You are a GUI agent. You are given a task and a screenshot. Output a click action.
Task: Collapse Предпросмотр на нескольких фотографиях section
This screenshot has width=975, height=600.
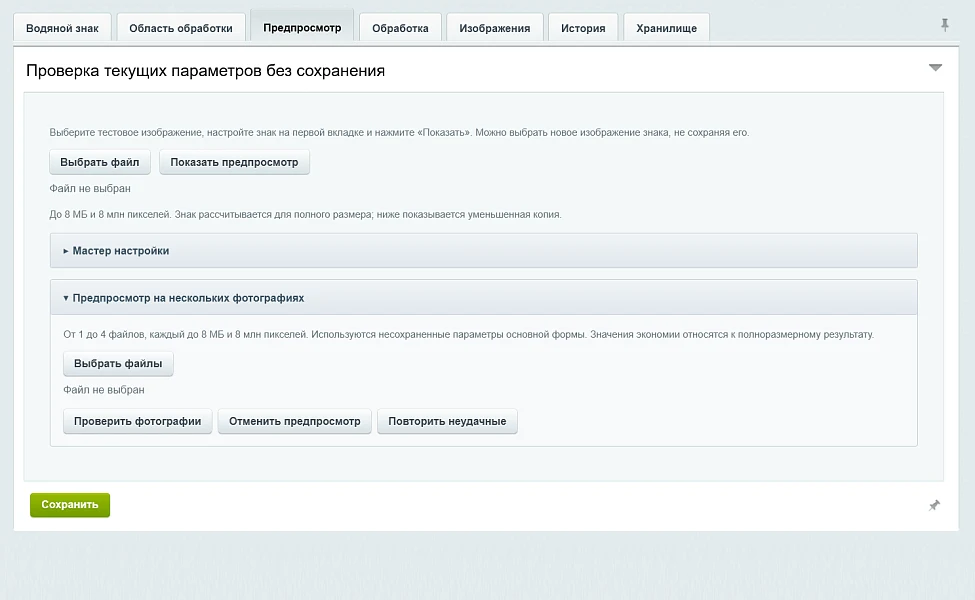[x=483, y=298]
